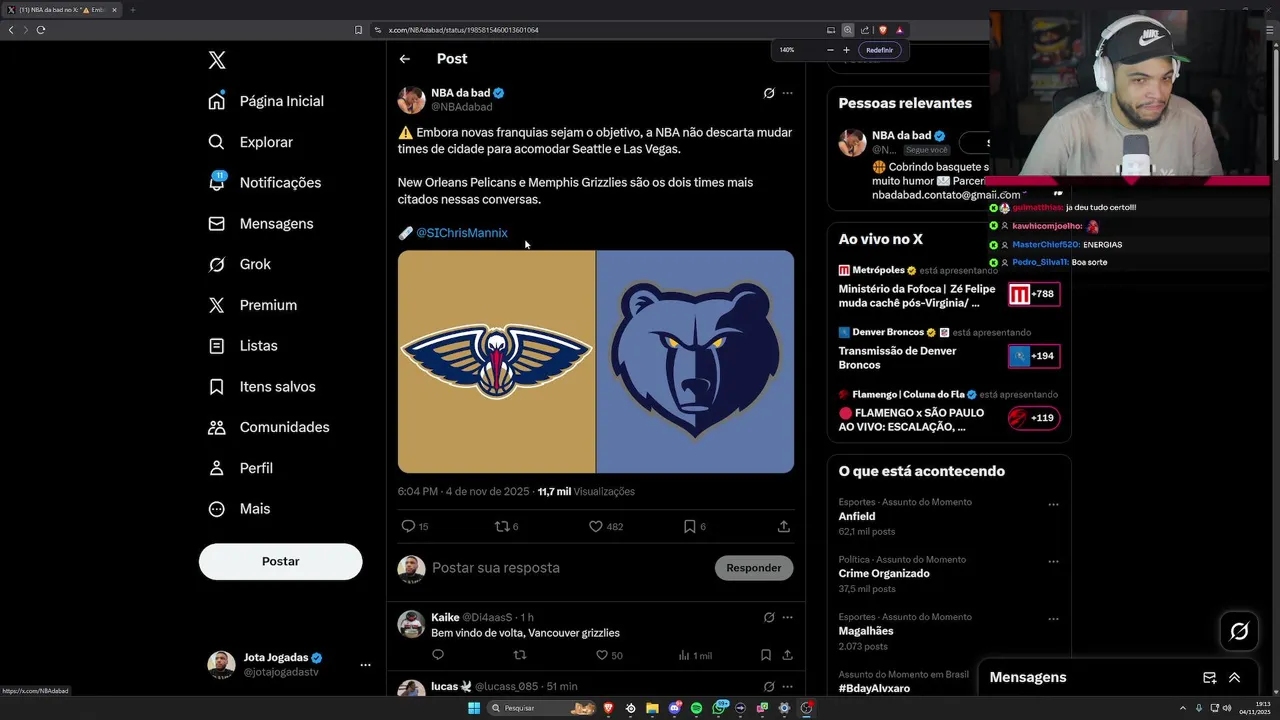1280x720 pixels.
Task: Open Itens salvos bookmarks
Action: coord(261,386)
